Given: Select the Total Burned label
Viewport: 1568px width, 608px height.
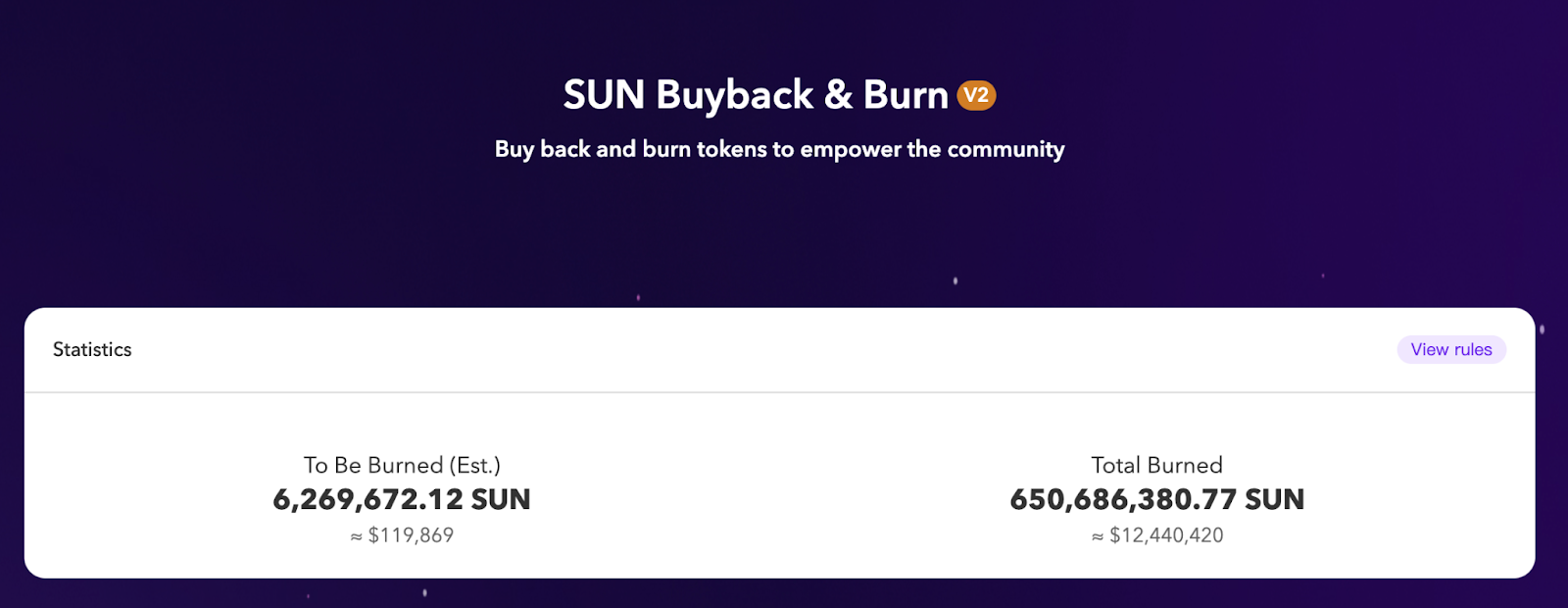Looking at the screenshot, I should click(1156, 465).
